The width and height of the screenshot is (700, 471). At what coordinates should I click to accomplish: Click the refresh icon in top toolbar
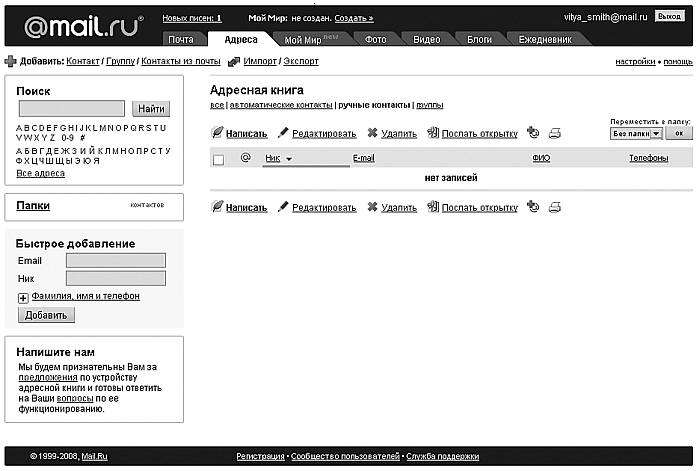pos(533,133)
